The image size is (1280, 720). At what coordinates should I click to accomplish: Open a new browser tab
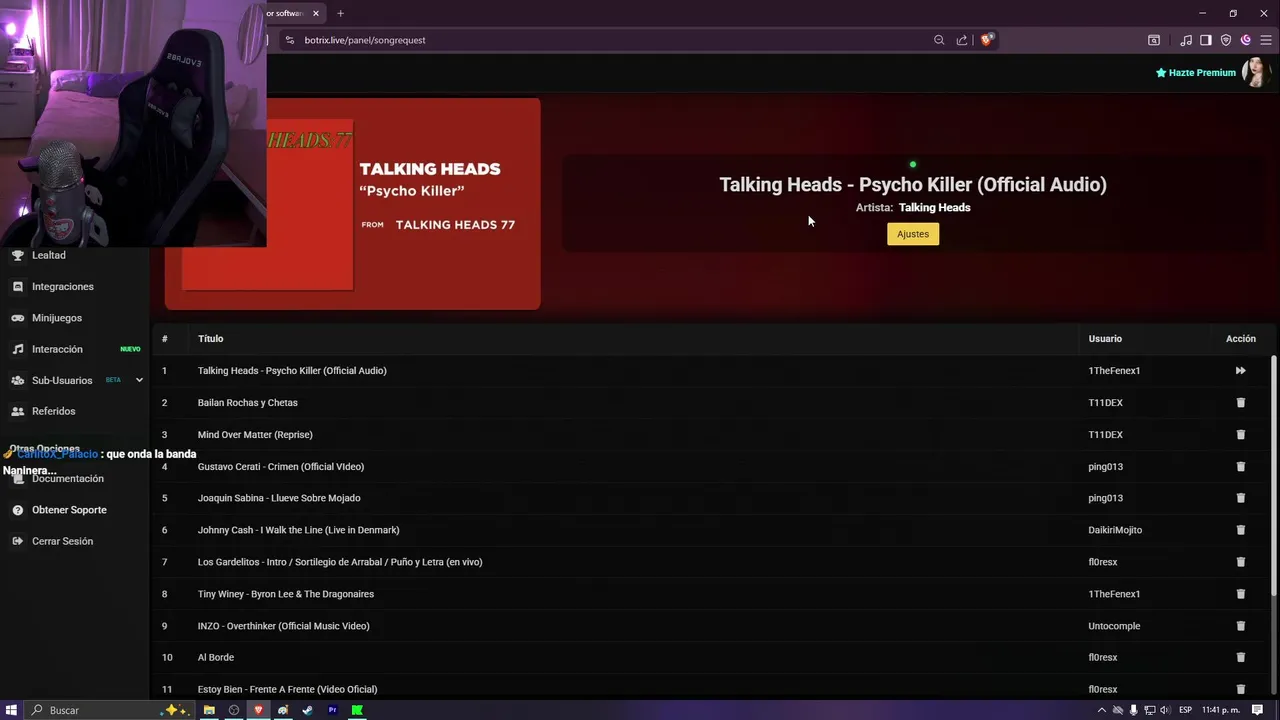click(340, 13)
